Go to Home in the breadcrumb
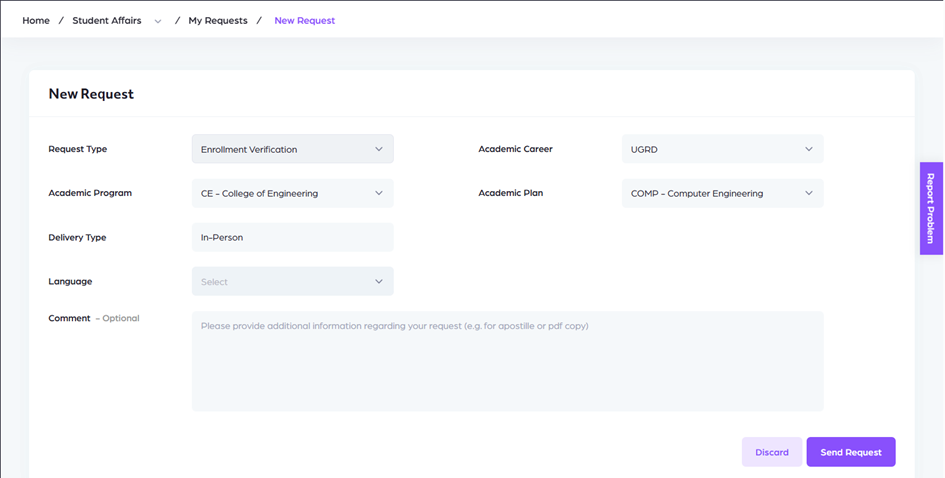 click(36, 20)
